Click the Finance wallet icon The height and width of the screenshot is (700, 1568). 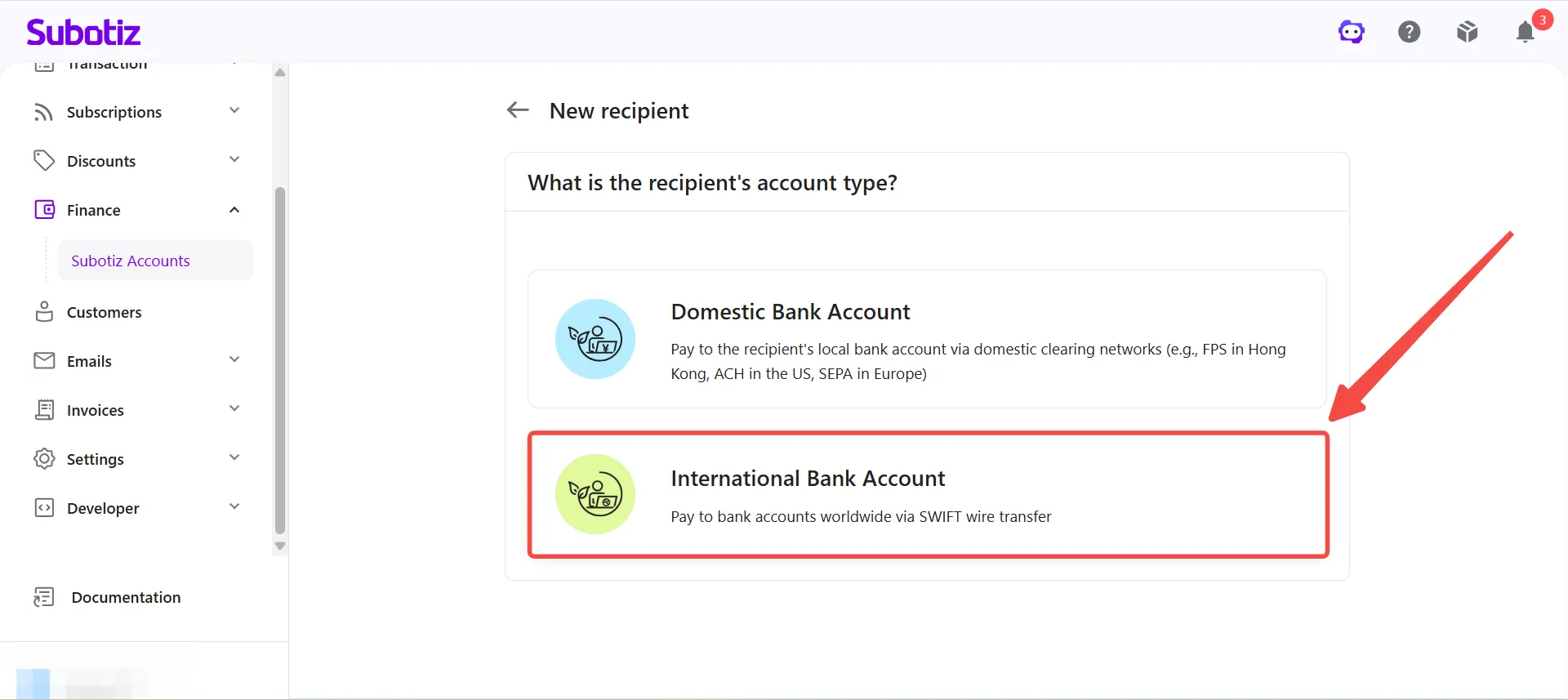click(44, 210)
